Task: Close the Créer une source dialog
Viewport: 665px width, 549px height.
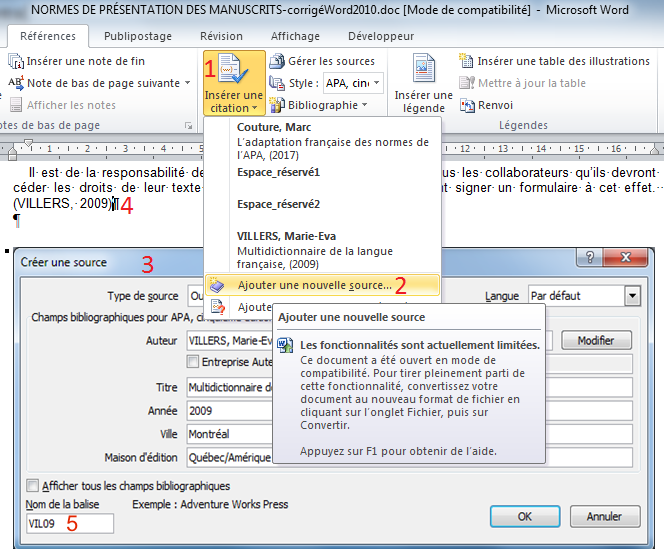Action: click(x=626, y=257)
